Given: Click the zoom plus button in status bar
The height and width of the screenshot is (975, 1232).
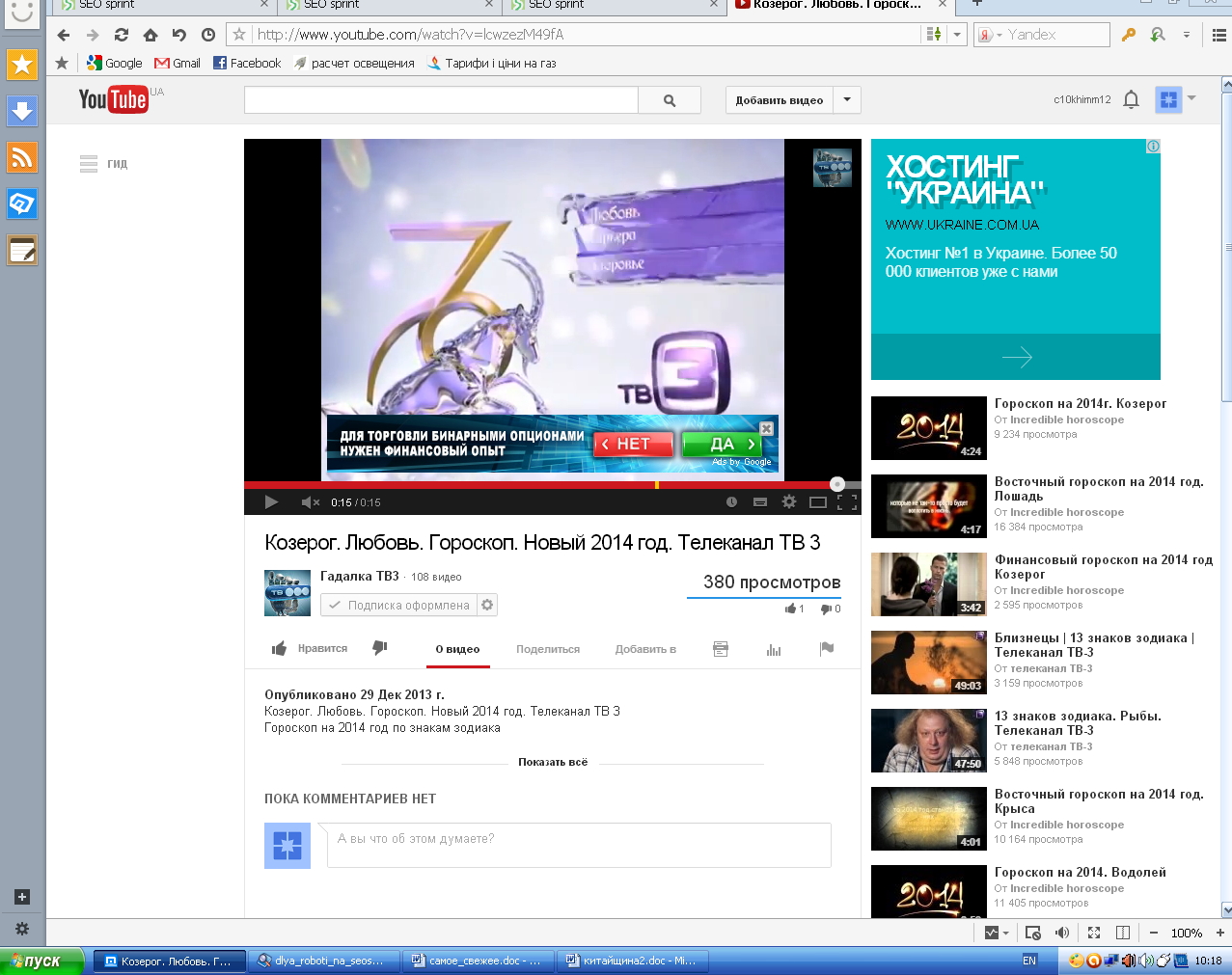Looking at the screenshot, I should (1219, 933).
